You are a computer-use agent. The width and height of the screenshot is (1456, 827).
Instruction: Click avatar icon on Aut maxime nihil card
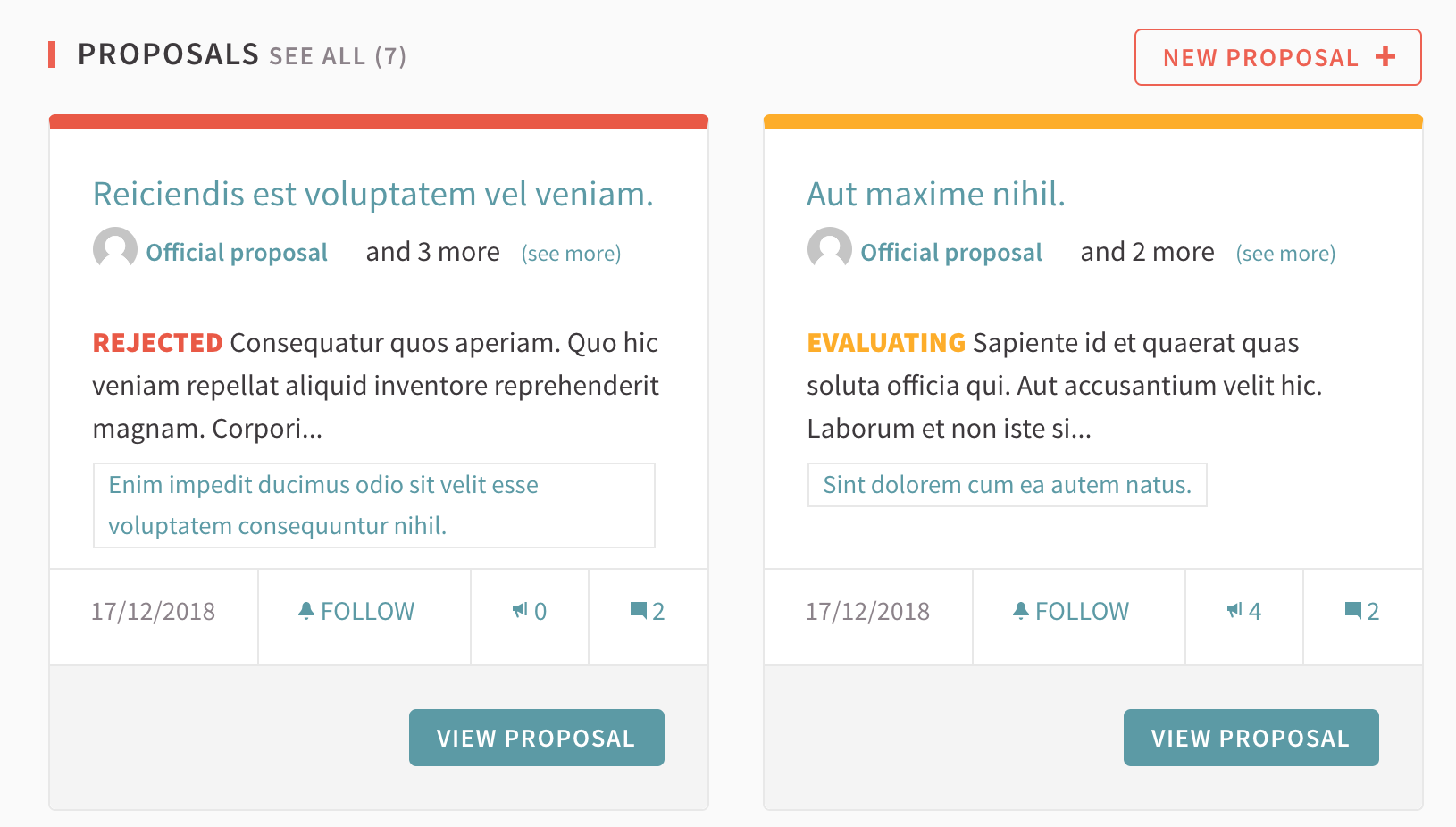tap(830, 249)
